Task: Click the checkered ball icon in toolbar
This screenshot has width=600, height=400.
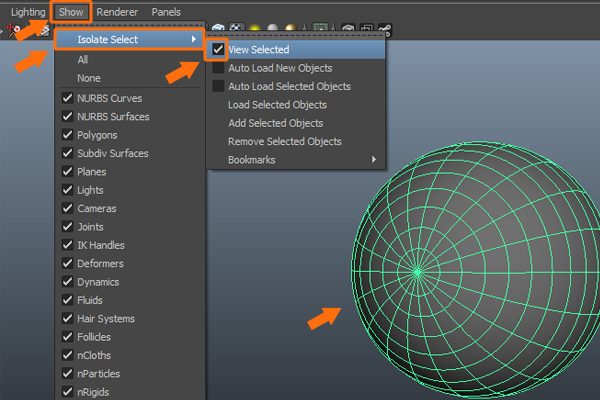Action: [237, 29]
